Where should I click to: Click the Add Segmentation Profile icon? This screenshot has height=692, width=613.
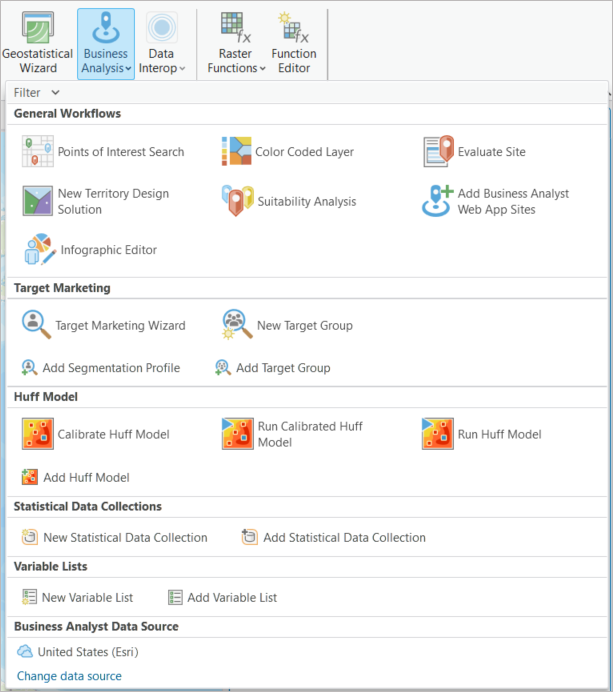[30, 368]
